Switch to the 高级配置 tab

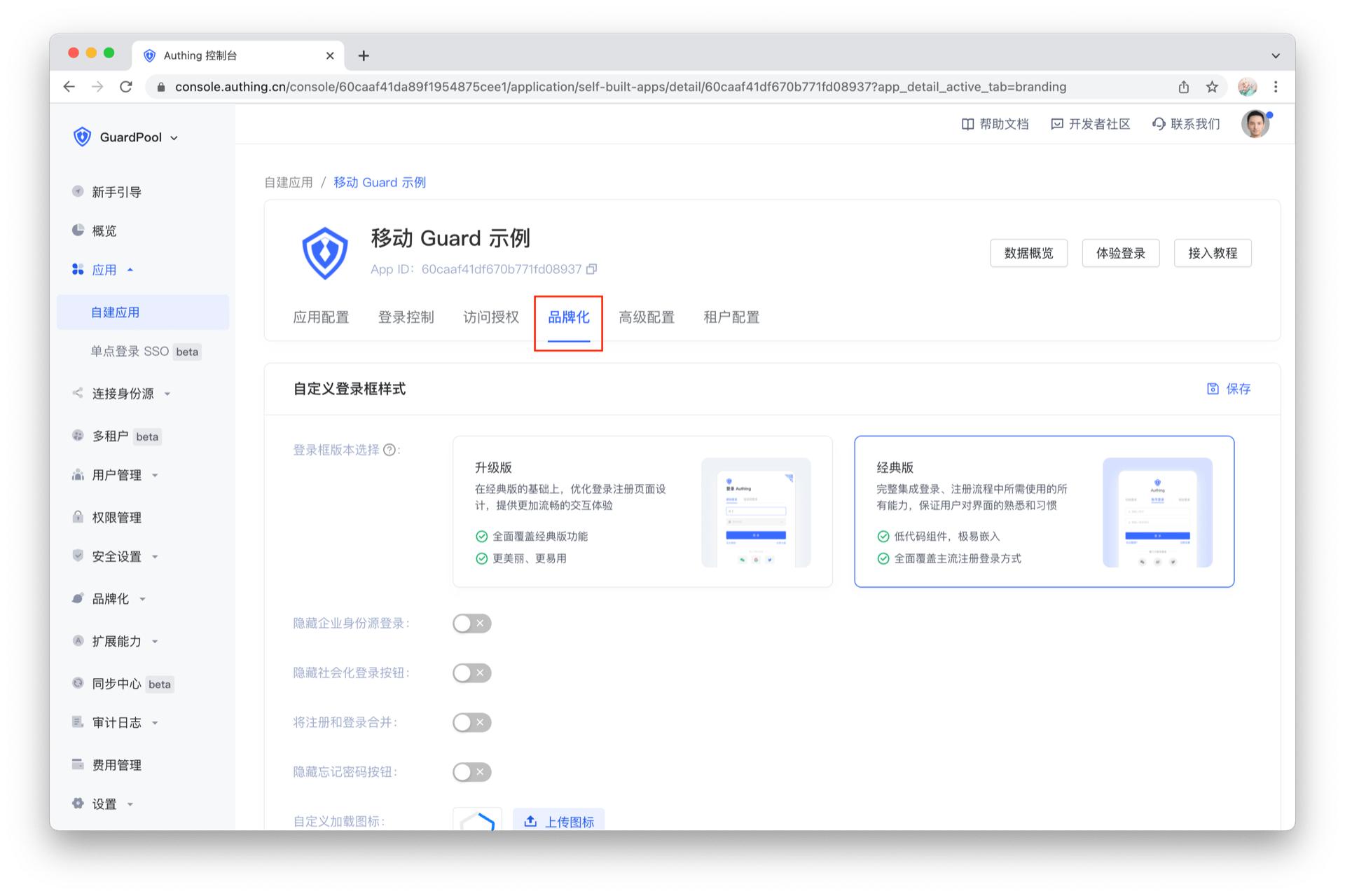tap(646, 317)
